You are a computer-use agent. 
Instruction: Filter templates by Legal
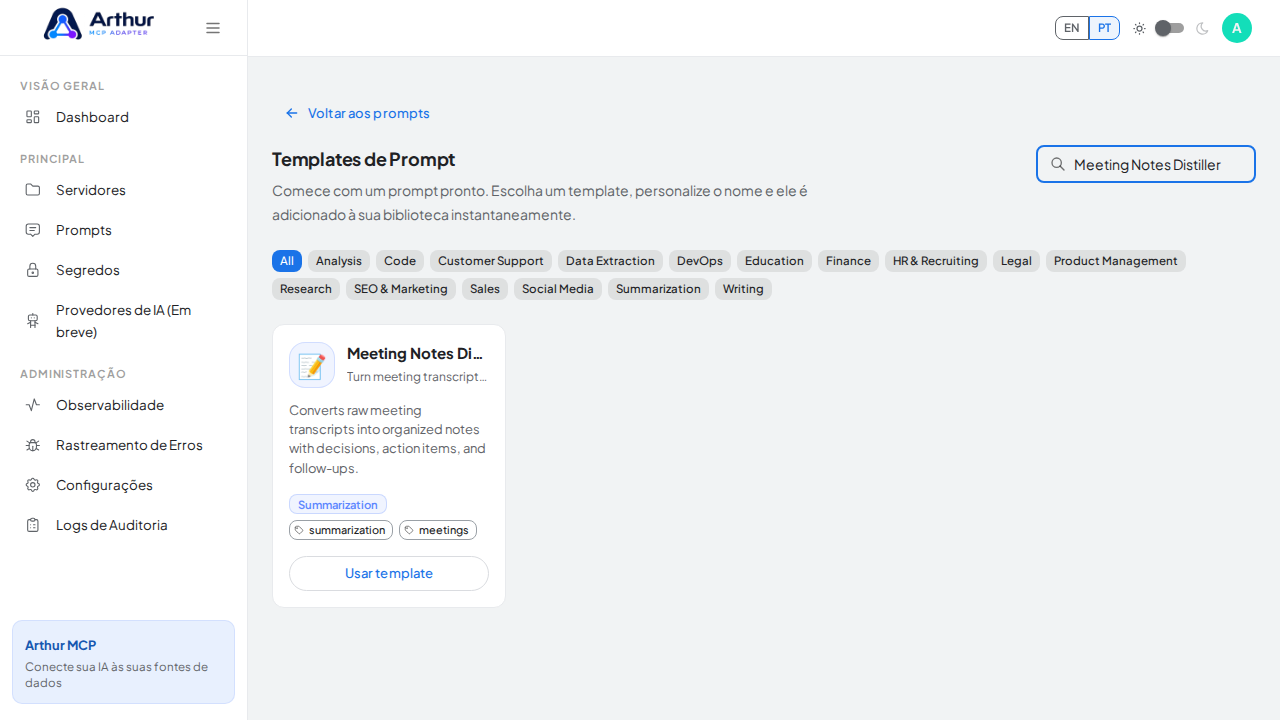(1016, 261)
